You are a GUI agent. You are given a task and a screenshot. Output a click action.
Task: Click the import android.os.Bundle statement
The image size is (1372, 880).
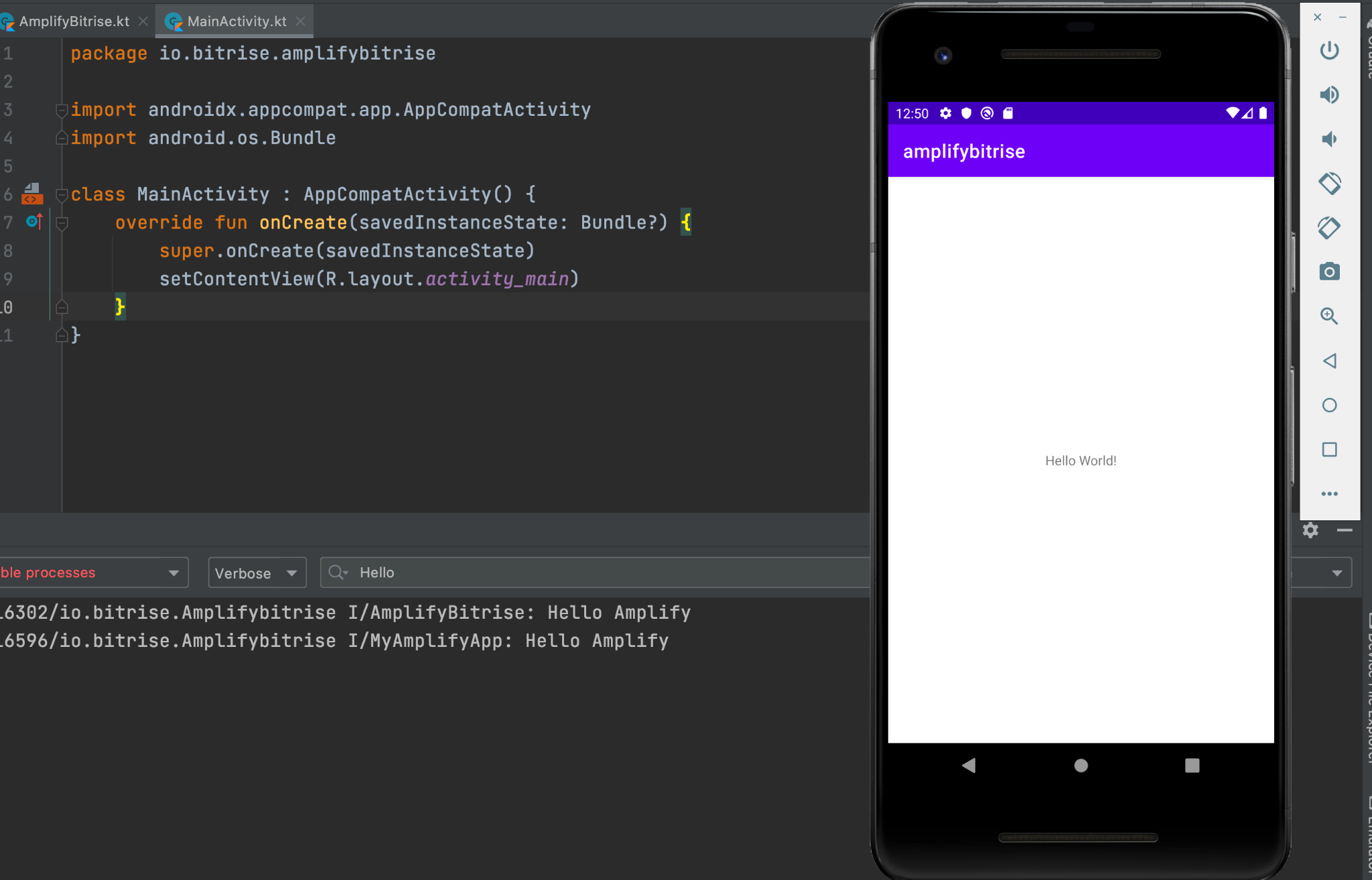tap(203, 138)
